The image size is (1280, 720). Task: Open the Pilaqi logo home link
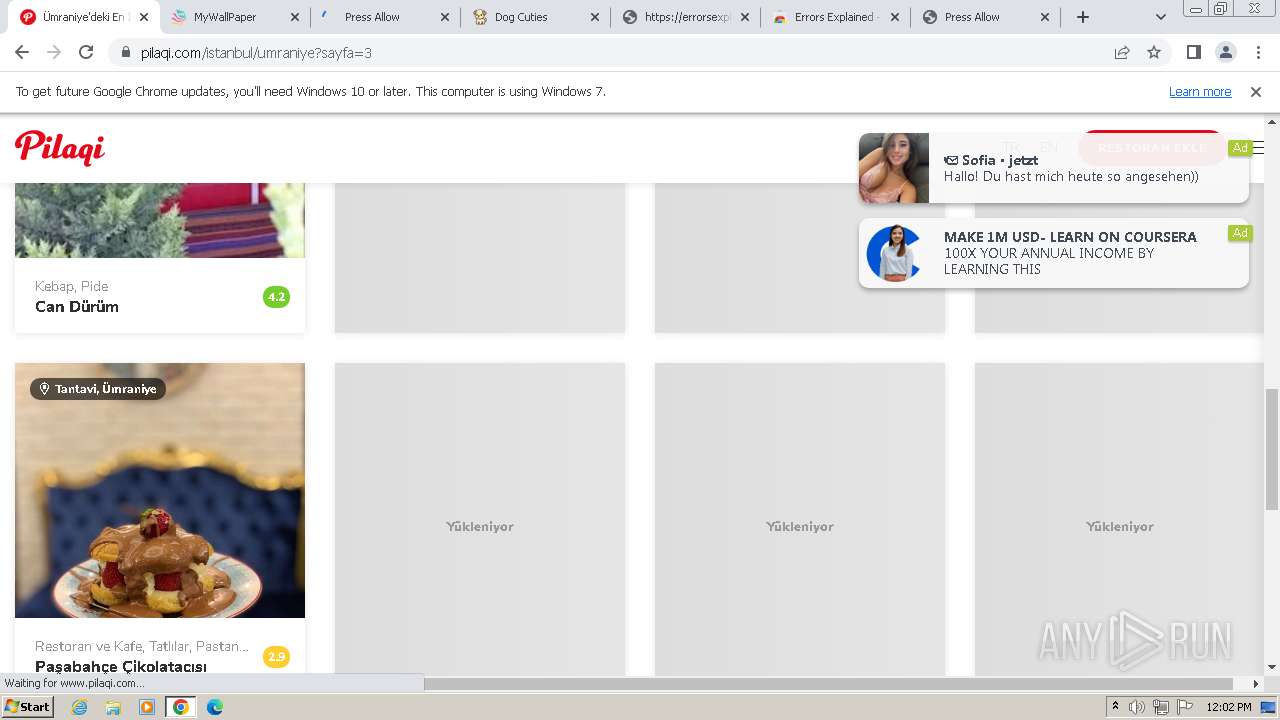tap(60, 148)
